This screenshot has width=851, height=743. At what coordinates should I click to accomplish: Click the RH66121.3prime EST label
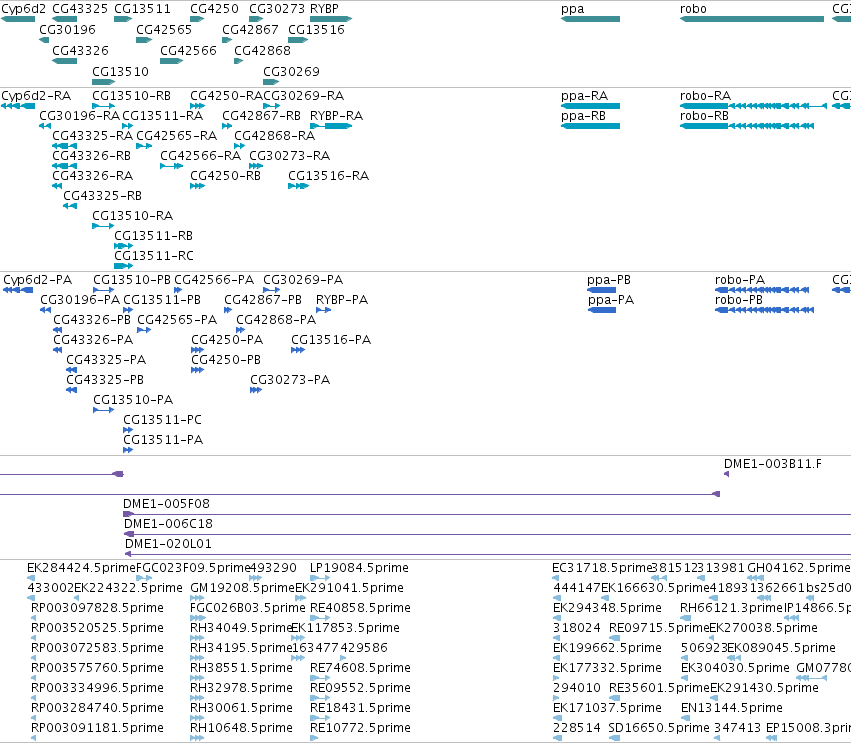(732, 608)
